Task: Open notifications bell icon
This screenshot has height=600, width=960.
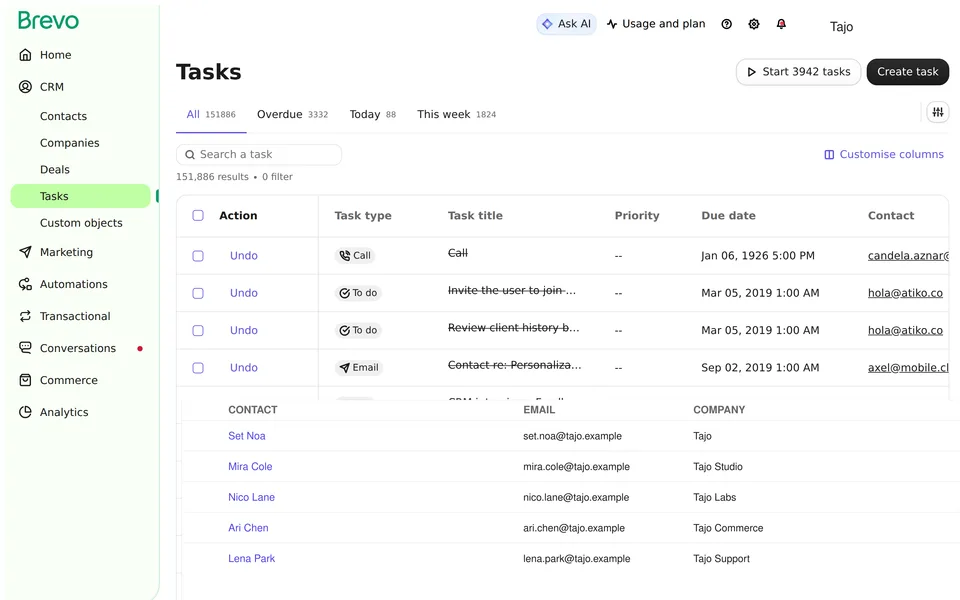Action: 781,24
